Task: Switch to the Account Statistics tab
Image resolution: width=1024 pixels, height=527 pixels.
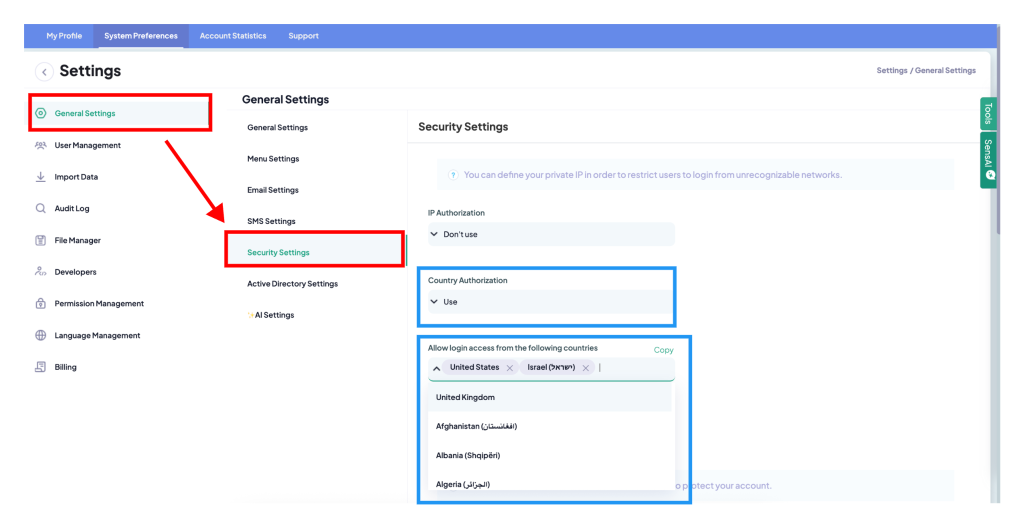Action: (233, 36)
